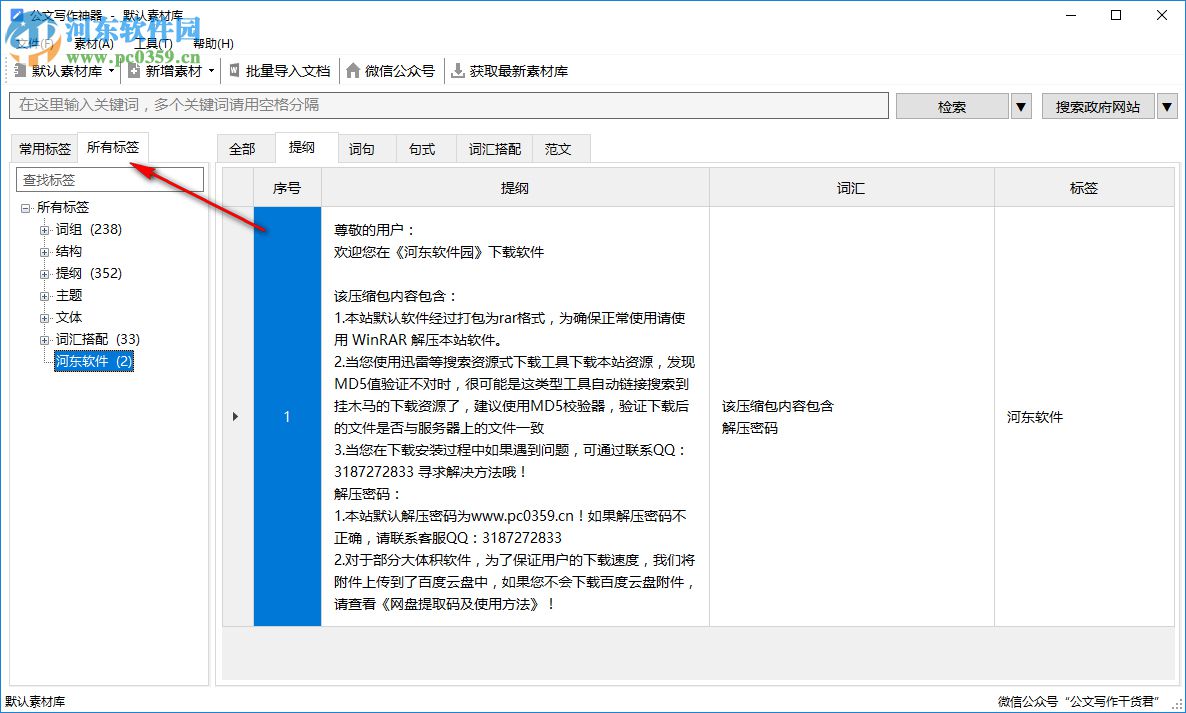The image size is (1186, 713).
Task: Open the 帮助(H) menu
Action: pos(213,44)
